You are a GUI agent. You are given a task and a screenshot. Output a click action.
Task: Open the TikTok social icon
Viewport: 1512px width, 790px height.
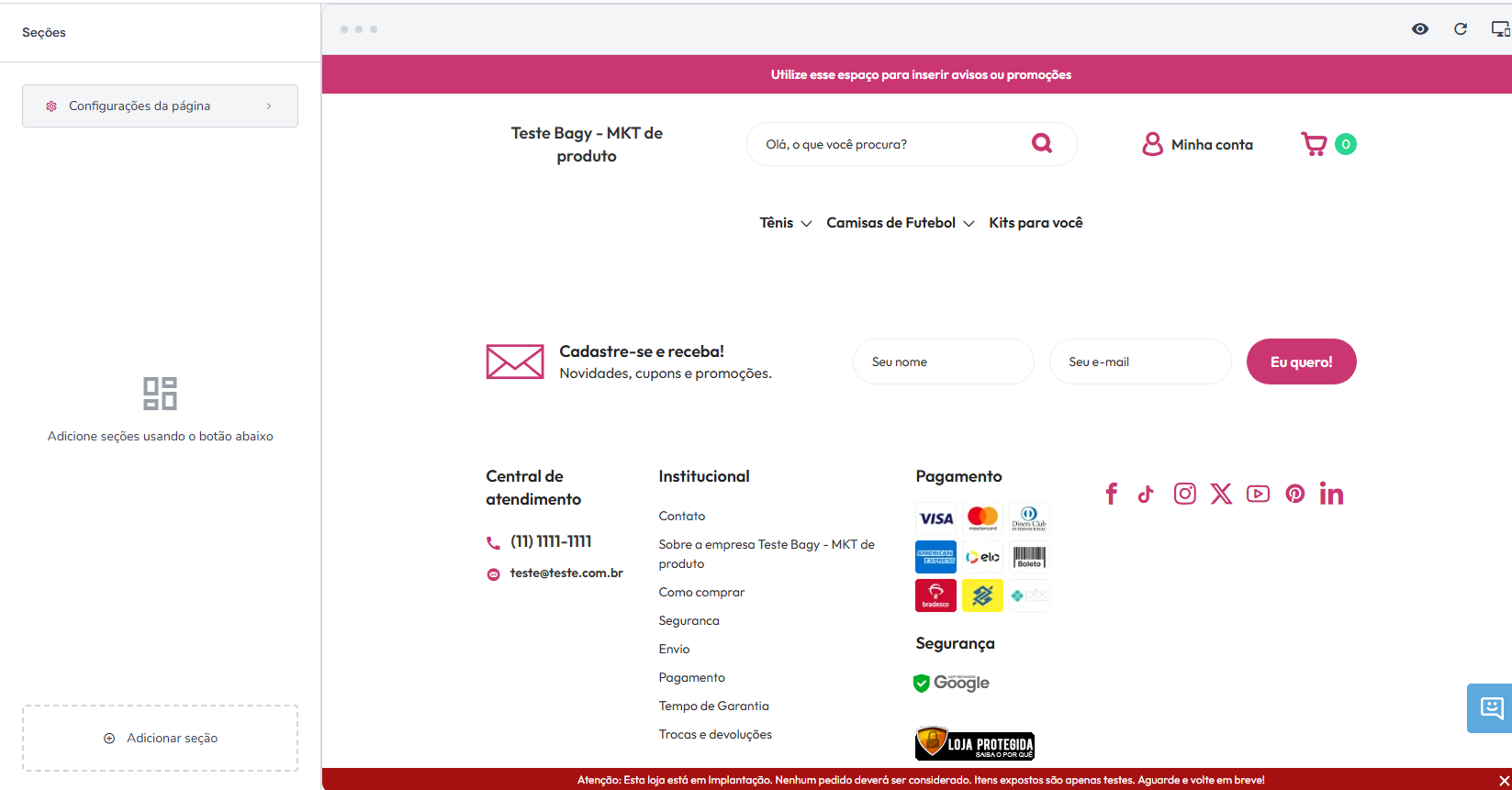click(1146, 495)
